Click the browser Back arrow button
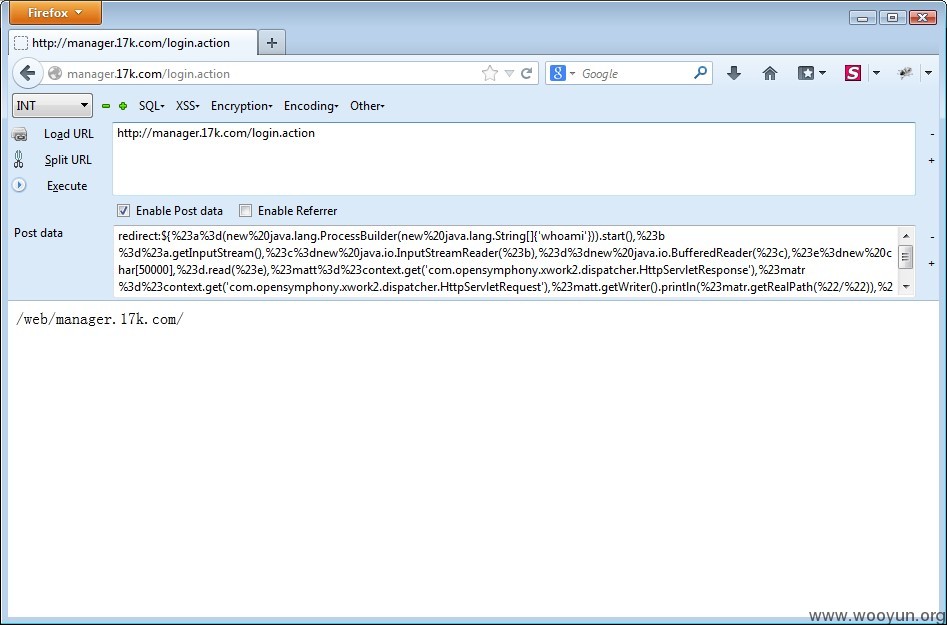 point(28,74)
